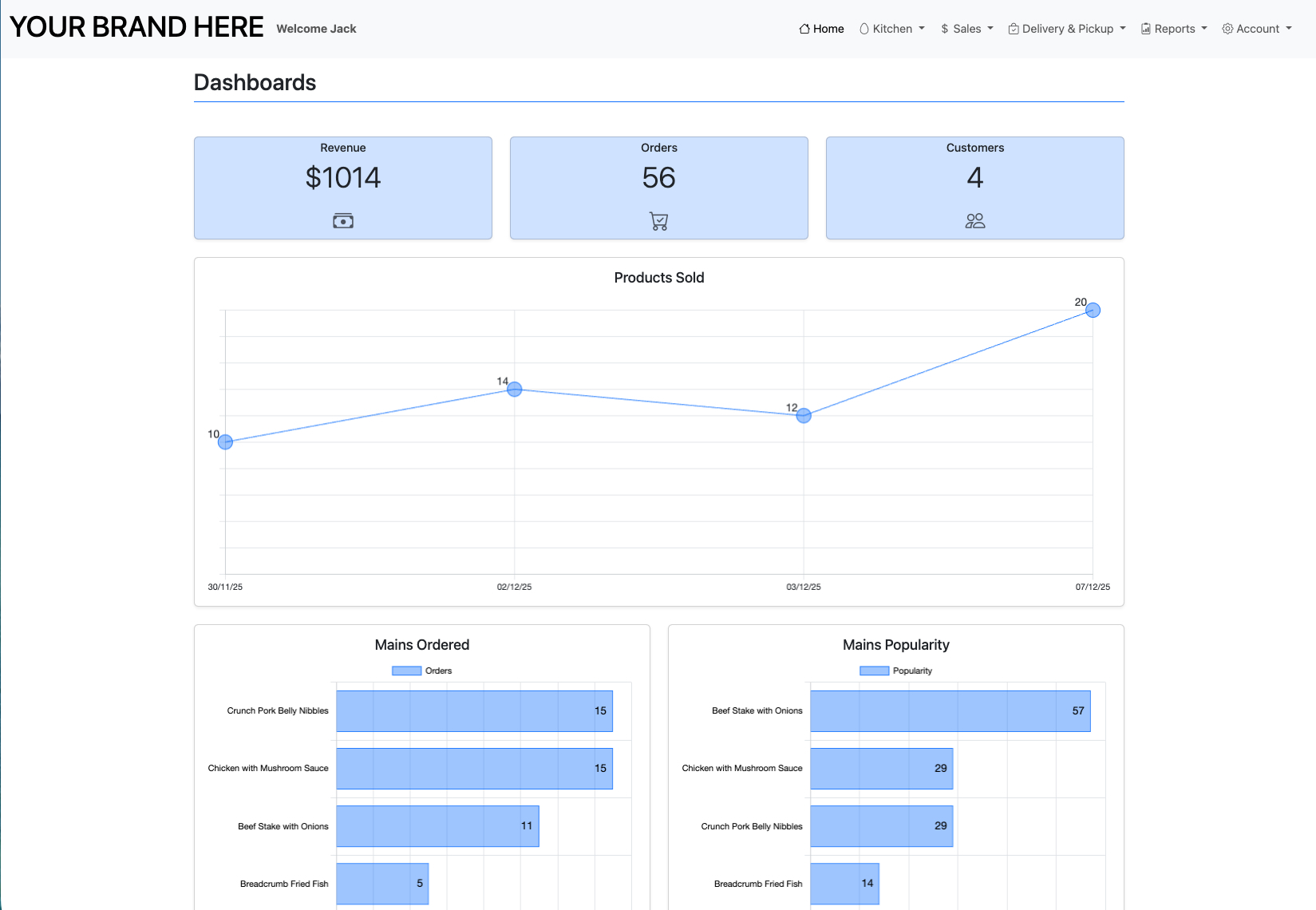Click the Beef Stake with Onions popularity bar

pyautogui.click(x=950, y=710)
